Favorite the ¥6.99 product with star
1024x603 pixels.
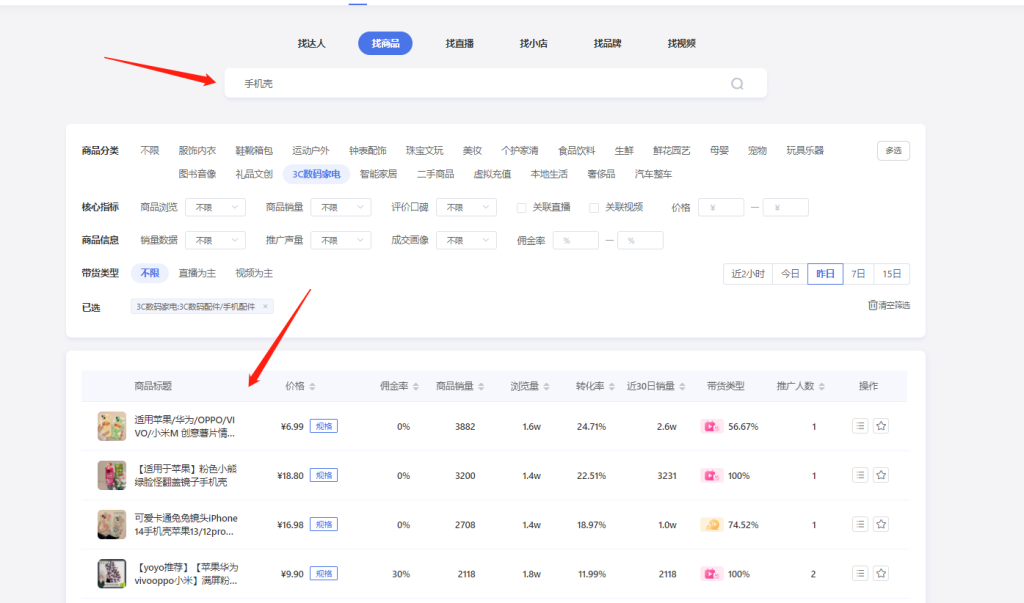click(881, 426)
